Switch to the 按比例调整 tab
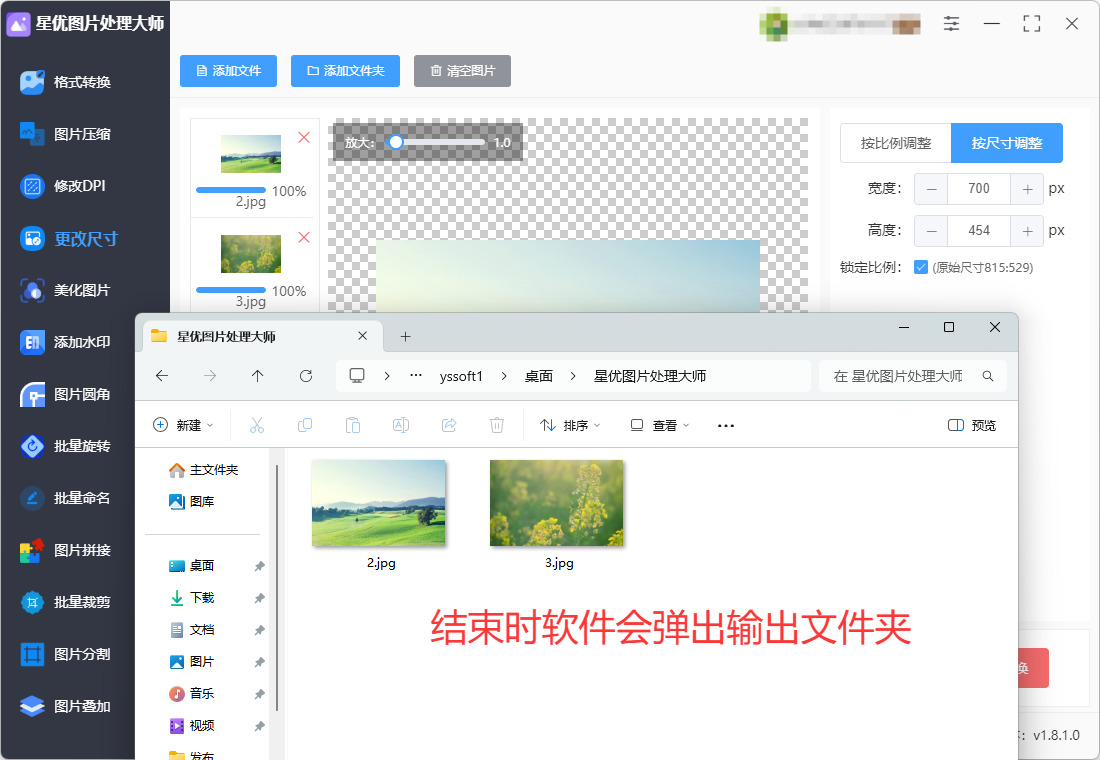The width and height of the screenshot is (1100, 760). pyautogui.click(x=896, y=143)
